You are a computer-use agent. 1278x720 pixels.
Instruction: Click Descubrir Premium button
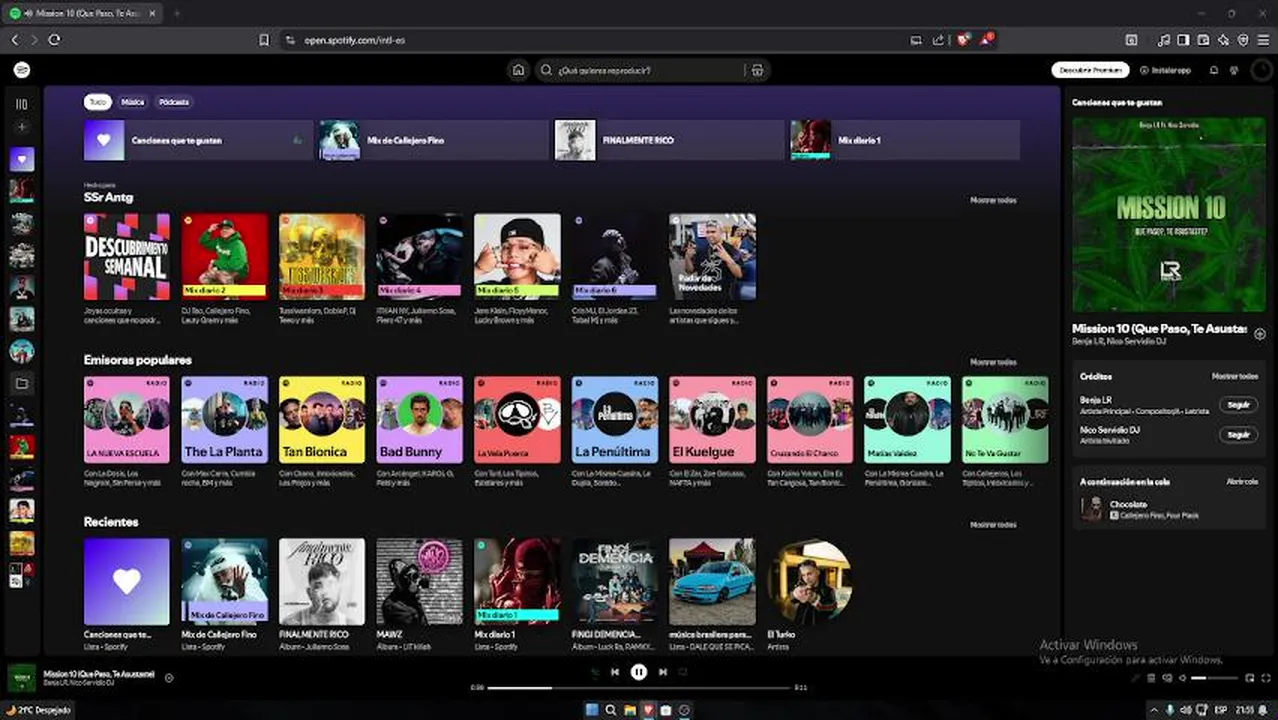pos(1090,70)
